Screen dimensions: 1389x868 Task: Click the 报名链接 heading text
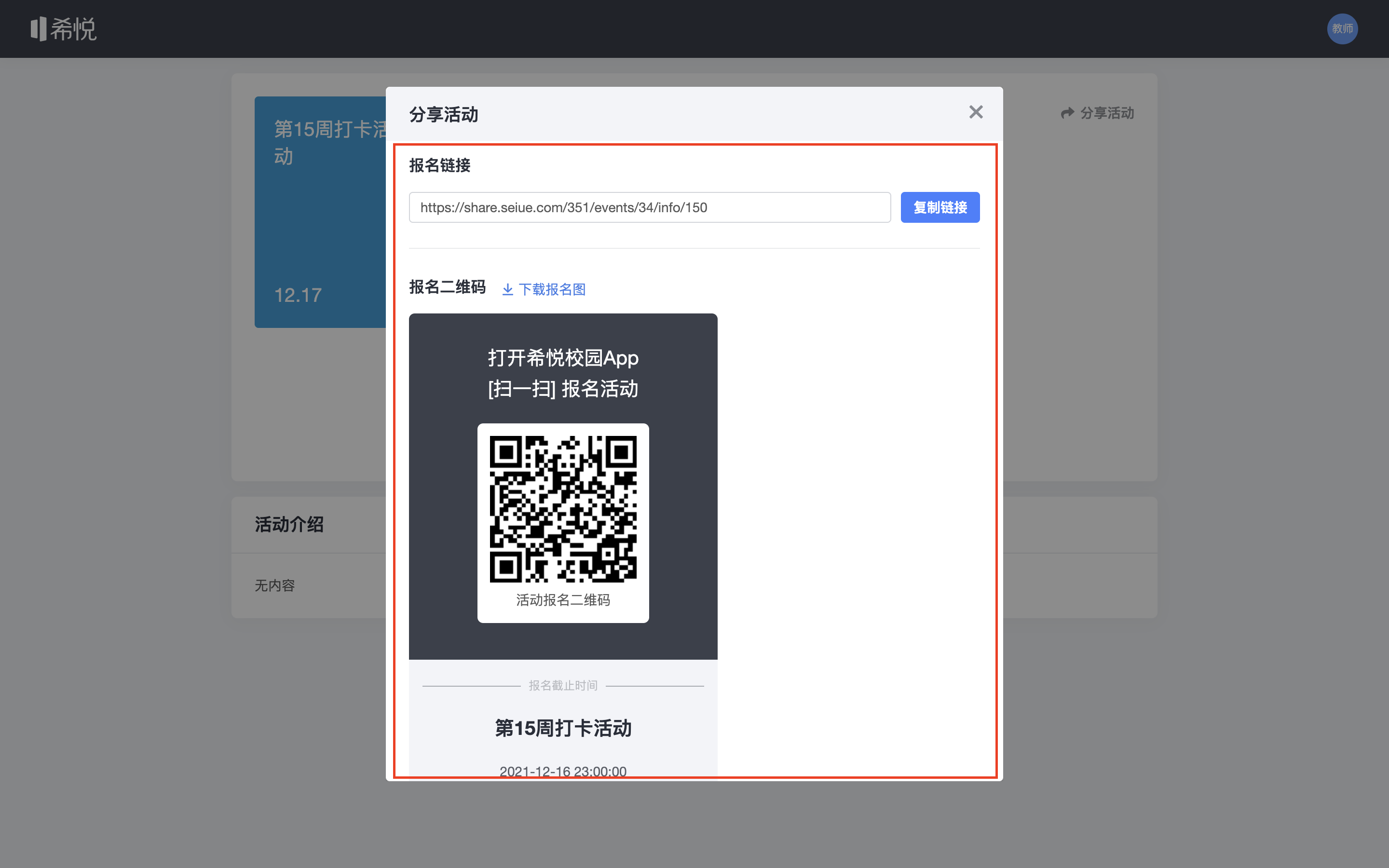coord(440,165)
